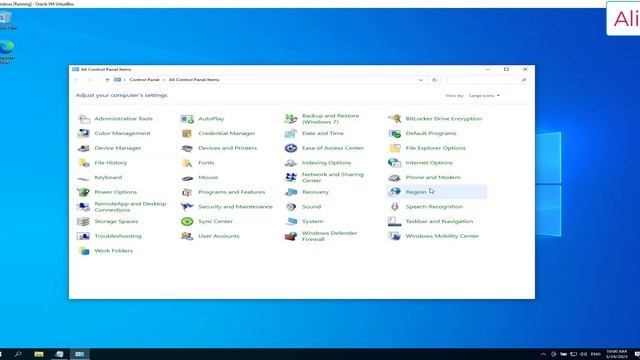Open File Explorer from the taskbar
The height and width of the screenshot is (360, 640).
(39, 354)
